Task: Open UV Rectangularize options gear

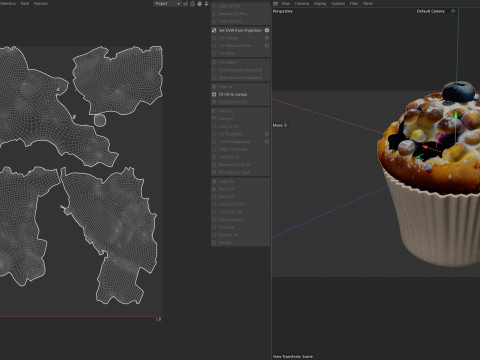Action: (267, 142)
